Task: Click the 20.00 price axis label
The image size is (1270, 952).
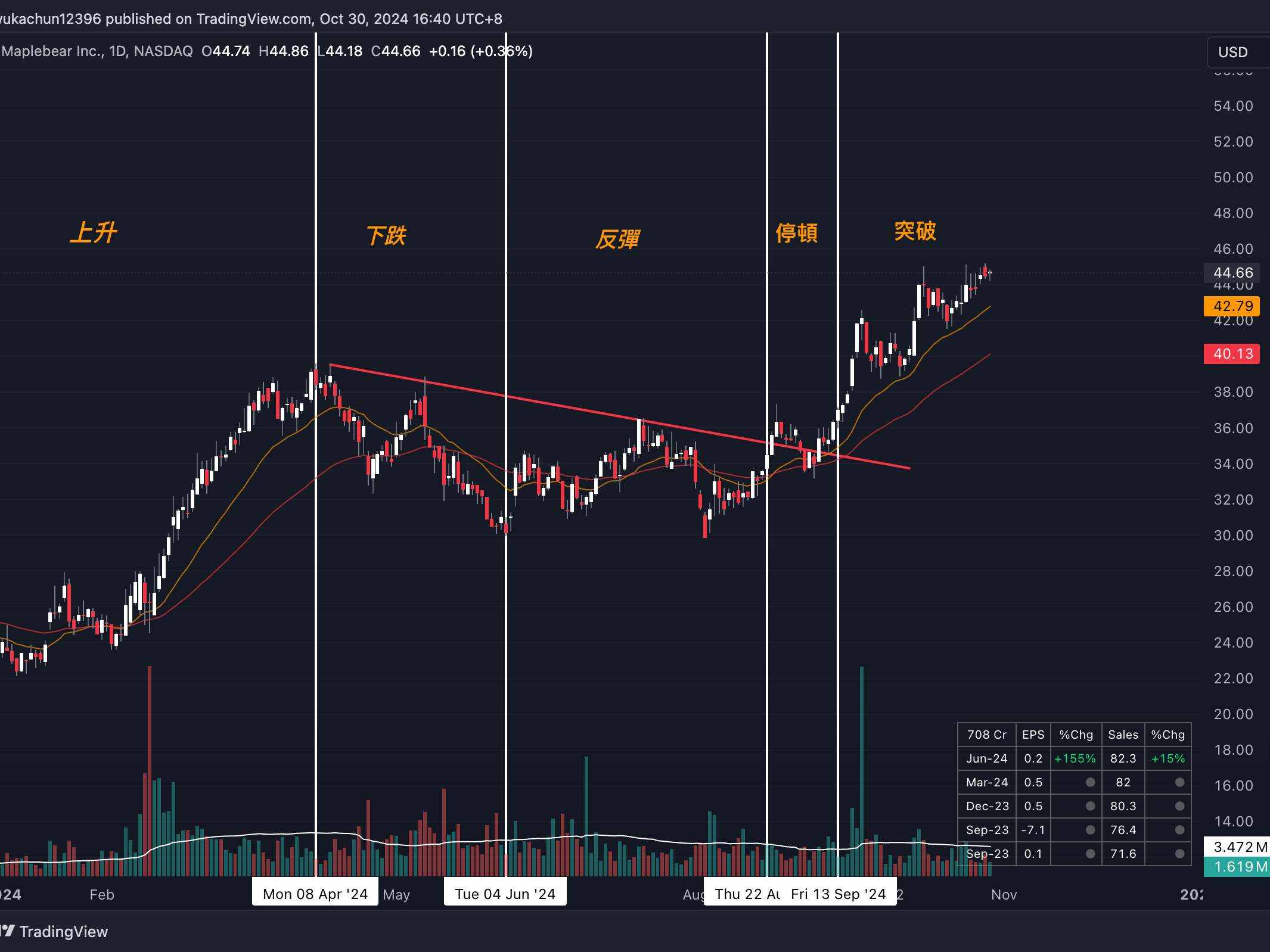Action: click(x=1233, y=714)
